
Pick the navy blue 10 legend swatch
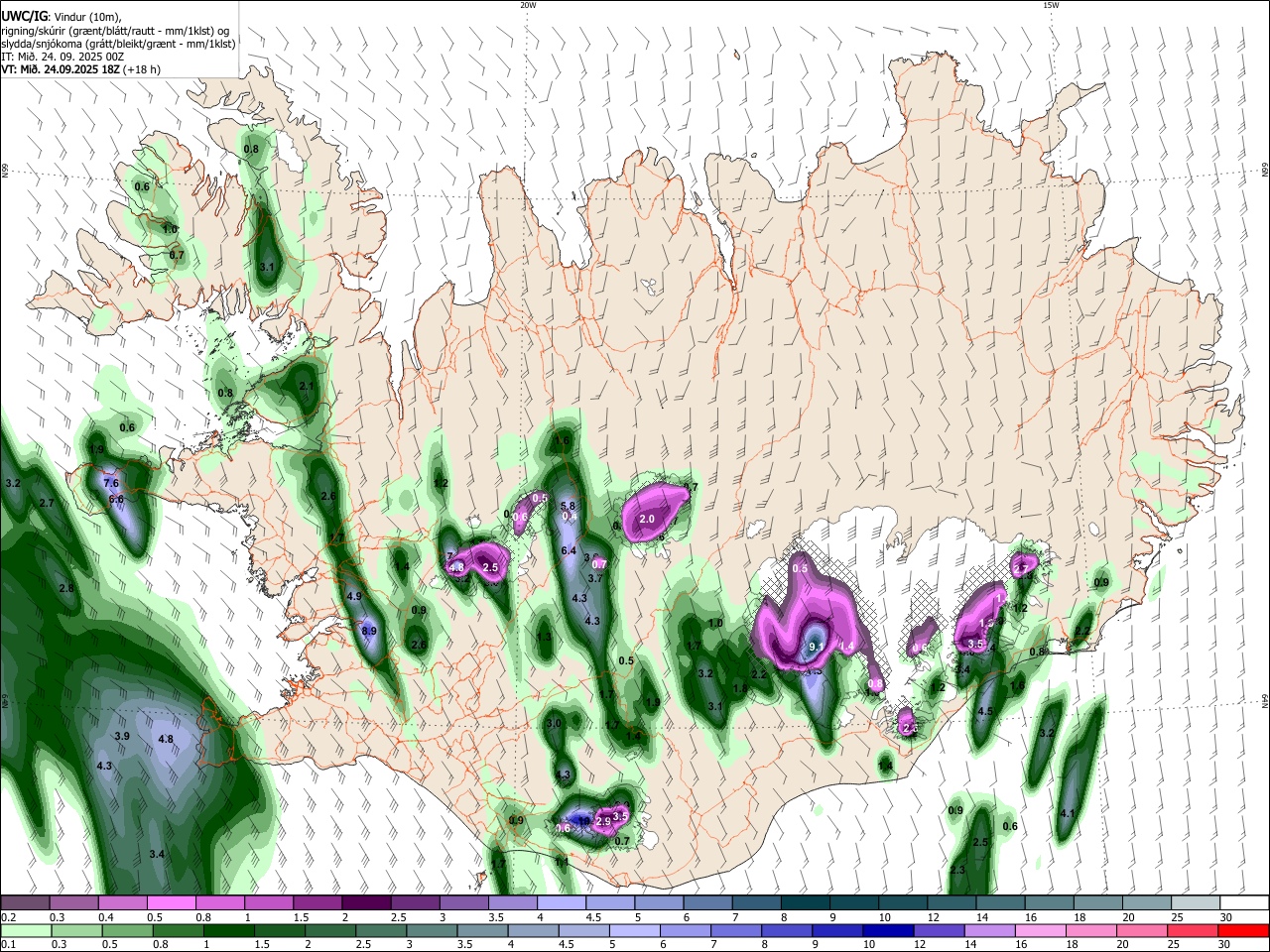(888, 930)
